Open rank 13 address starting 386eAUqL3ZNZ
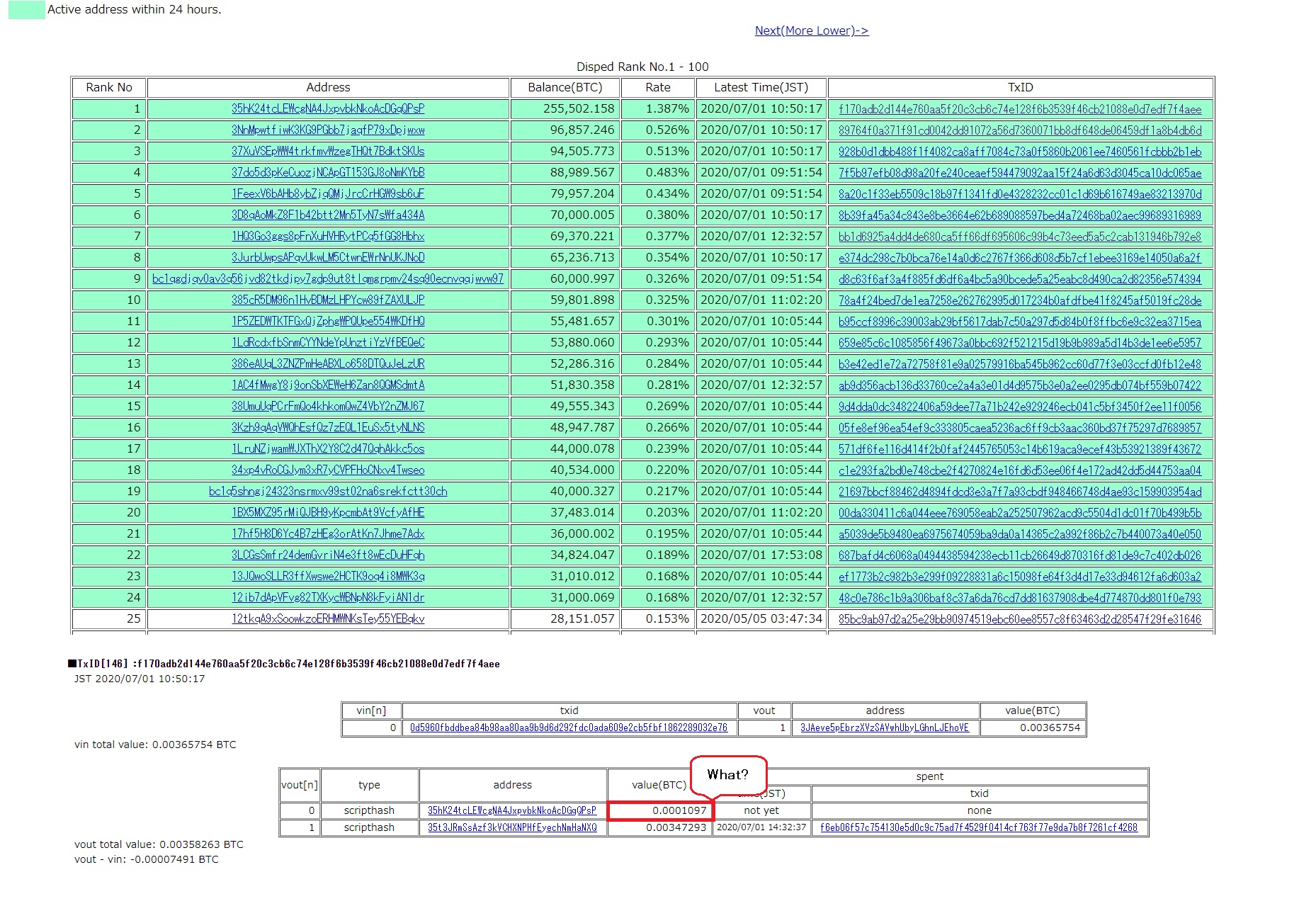Viewport: 1316px width, 911px height. (328, 363)
